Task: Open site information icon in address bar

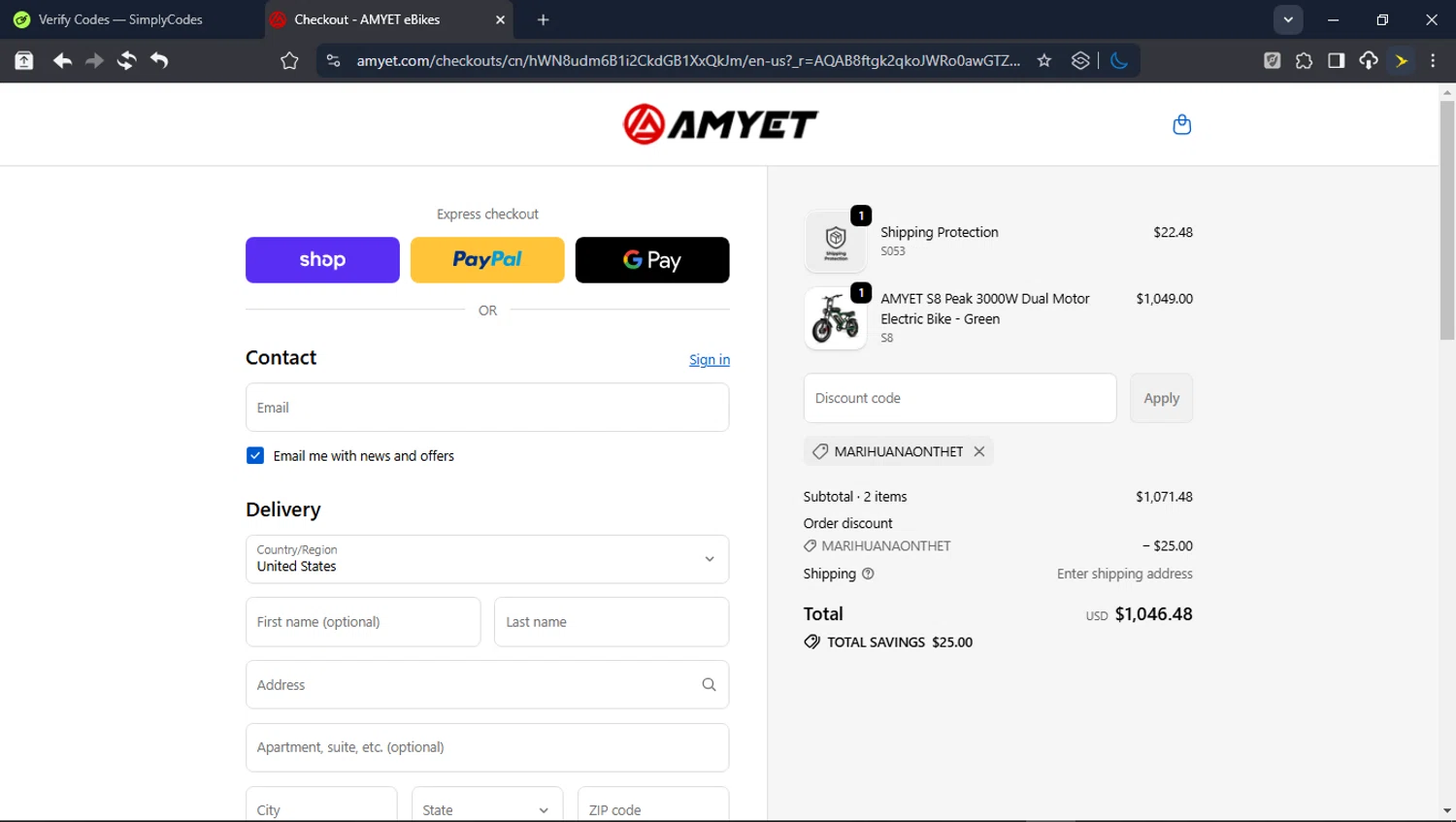Action: (x=333, y=61)
